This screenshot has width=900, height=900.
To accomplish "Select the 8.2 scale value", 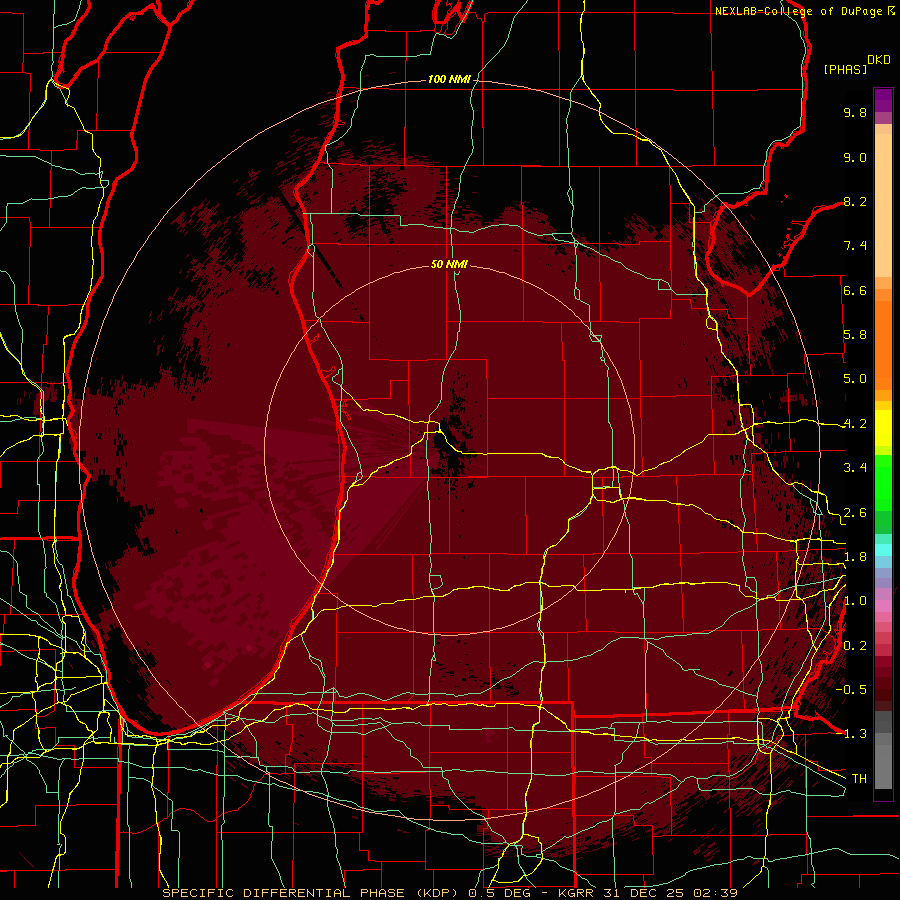I will click(x=855, y=201).
